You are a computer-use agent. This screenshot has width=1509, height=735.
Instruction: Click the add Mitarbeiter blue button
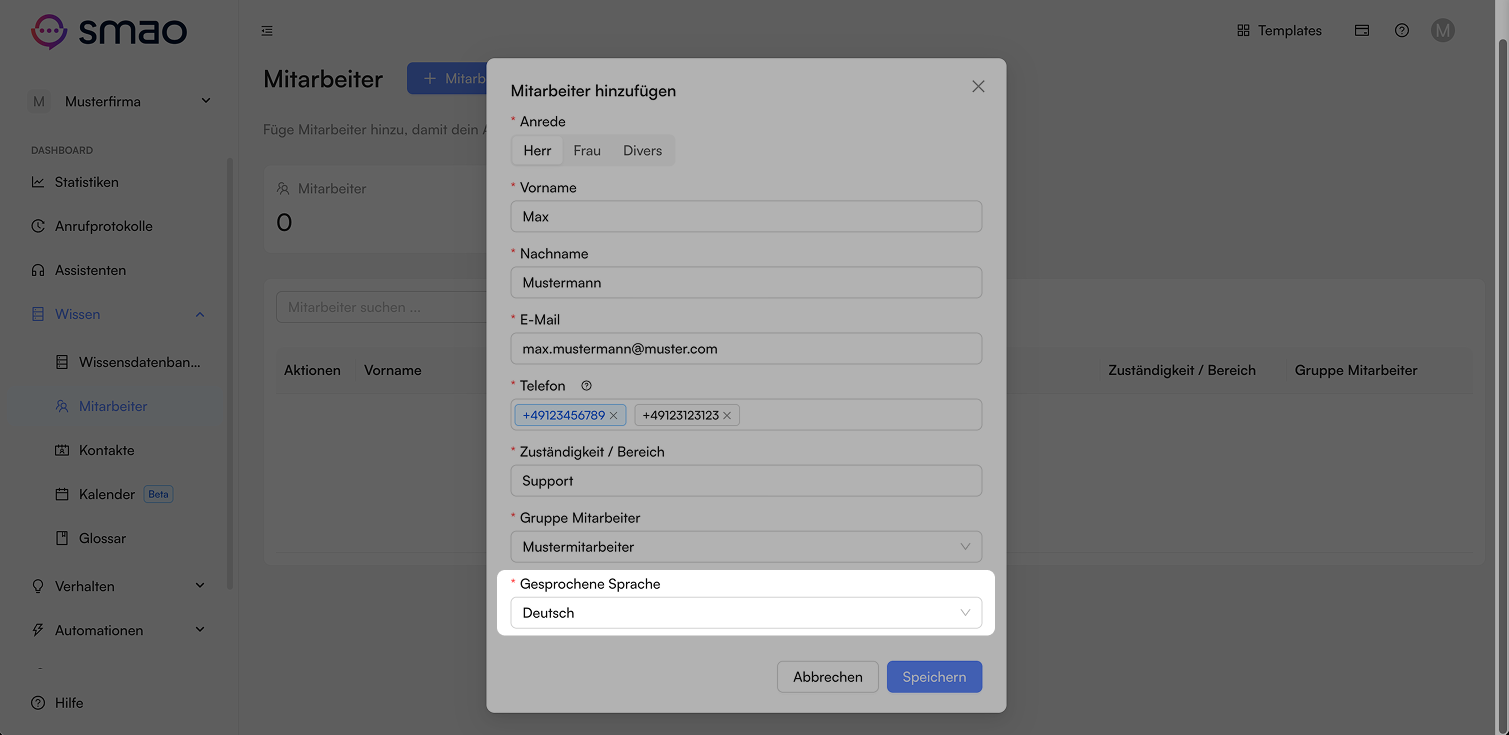click(x=447, y=78)
